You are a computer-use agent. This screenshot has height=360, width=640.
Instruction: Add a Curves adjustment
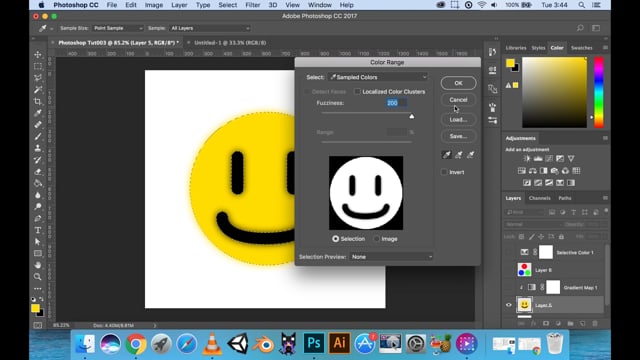[x=549, y=158]
